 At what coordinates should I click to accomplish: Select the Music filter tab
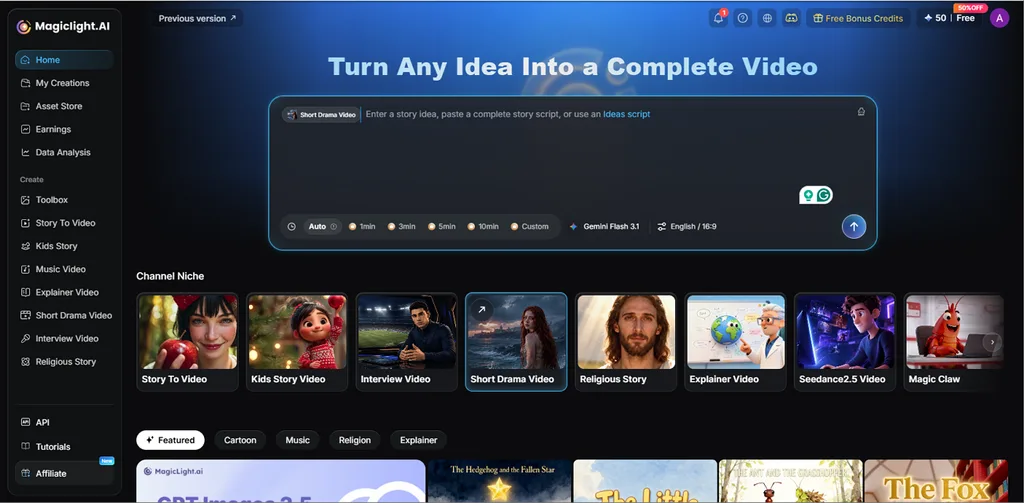(x=298, y=440)
